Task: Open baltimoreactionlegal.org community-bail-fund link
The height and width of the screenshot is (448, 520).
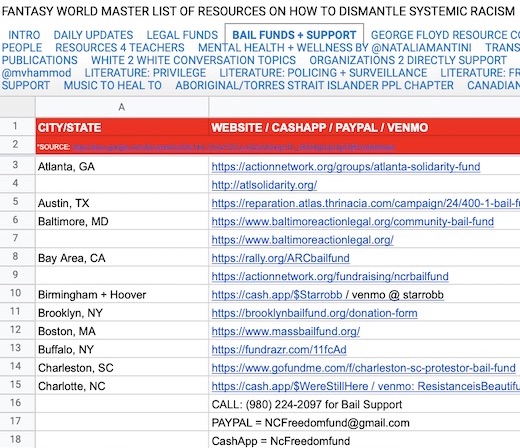Action: (x=352, y=222)
